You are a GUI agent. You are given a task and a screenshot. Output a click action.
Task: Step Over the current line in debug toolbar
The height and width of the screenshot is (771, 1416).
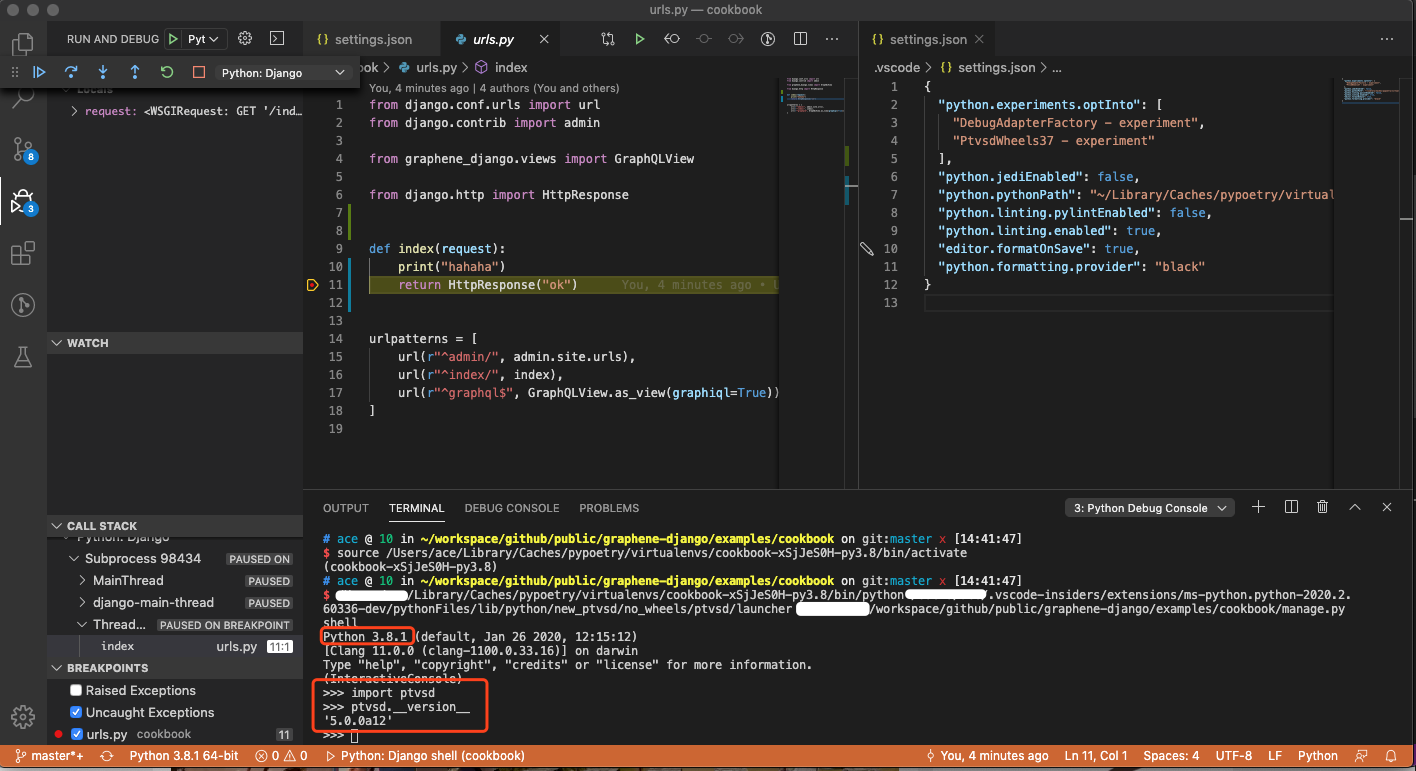[x=70, y=72]
